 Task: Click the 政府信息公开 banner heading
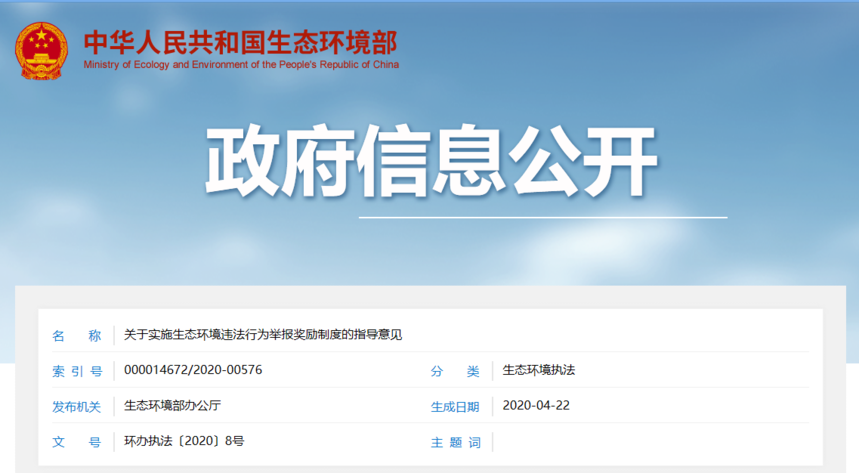tap(431, 161)
